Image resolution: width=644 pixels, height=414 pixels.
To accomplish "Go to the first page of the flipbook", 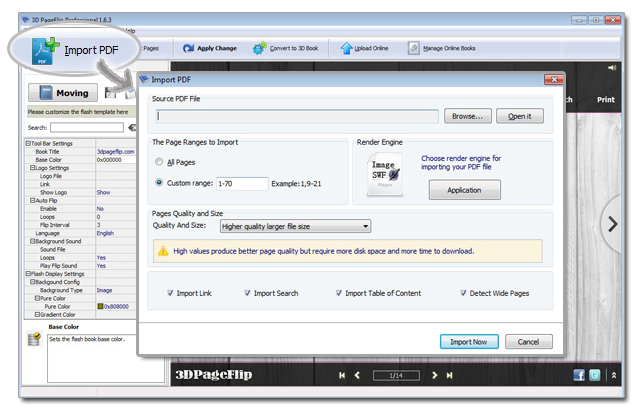I will [x=342, y=375].
